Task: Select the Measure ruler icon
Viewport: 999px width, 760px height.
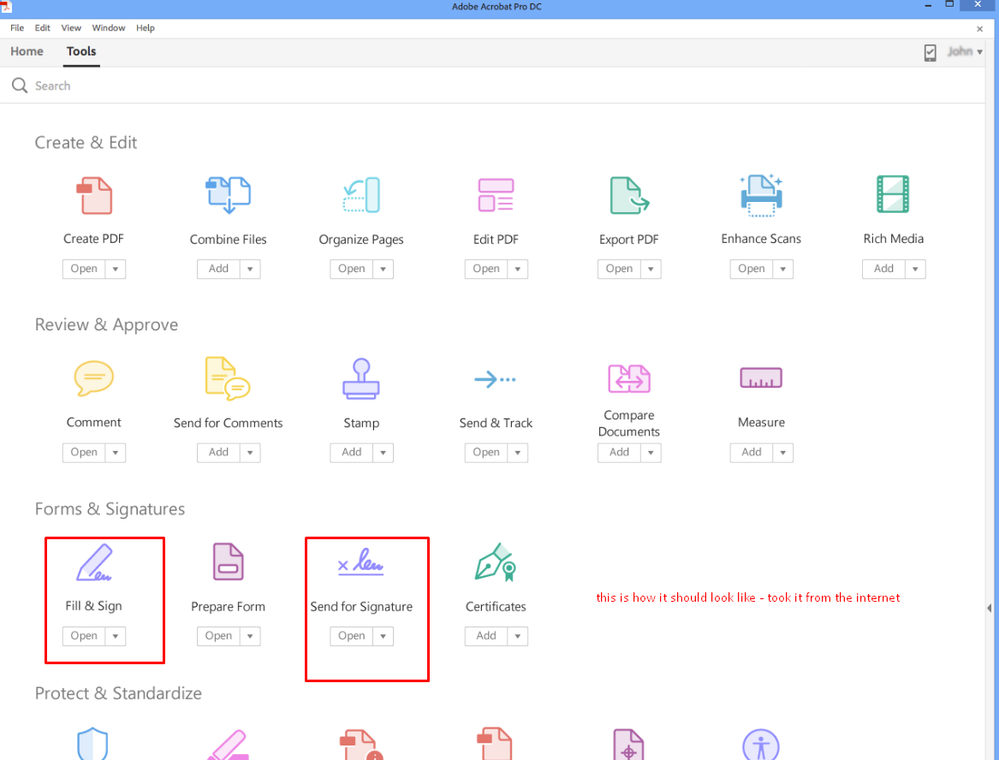Action: tap(761, 378)
